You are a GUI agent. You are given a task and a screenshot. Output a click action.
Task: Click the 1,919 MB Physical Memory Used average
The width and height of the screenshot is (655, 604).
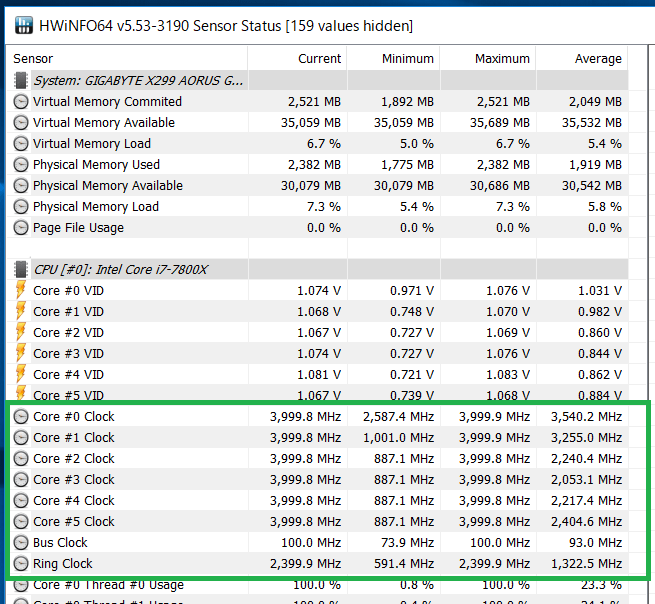(x=595, y=165)
